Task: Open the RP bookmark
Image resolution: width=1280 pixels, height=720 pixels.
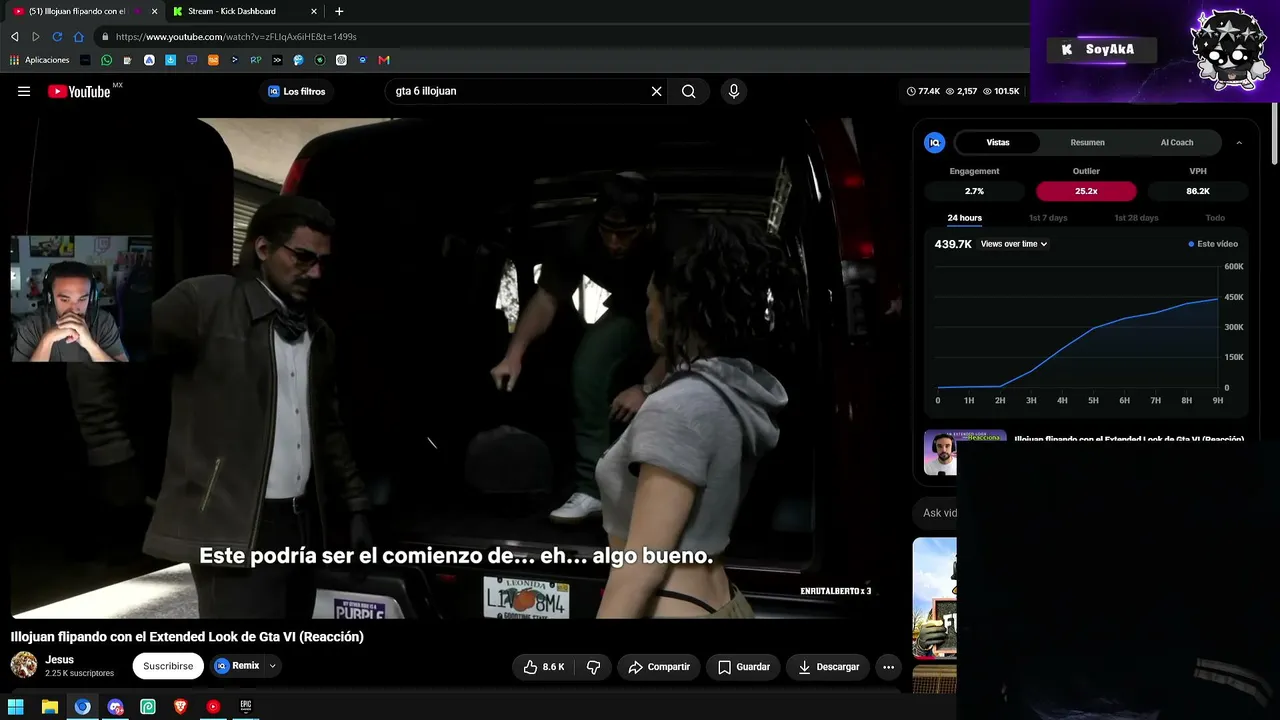Action: point(256,60)
